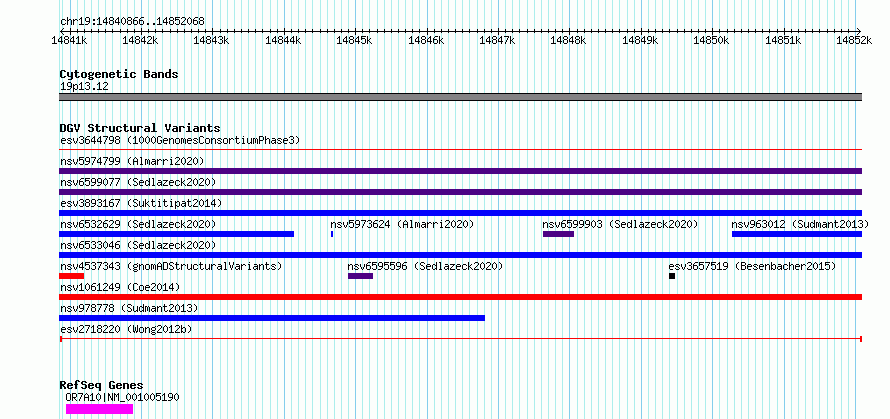Screen dimensions: 890x419
Task: Select the nsv6595596 purple variant bar
Action: tap(360, 276)
